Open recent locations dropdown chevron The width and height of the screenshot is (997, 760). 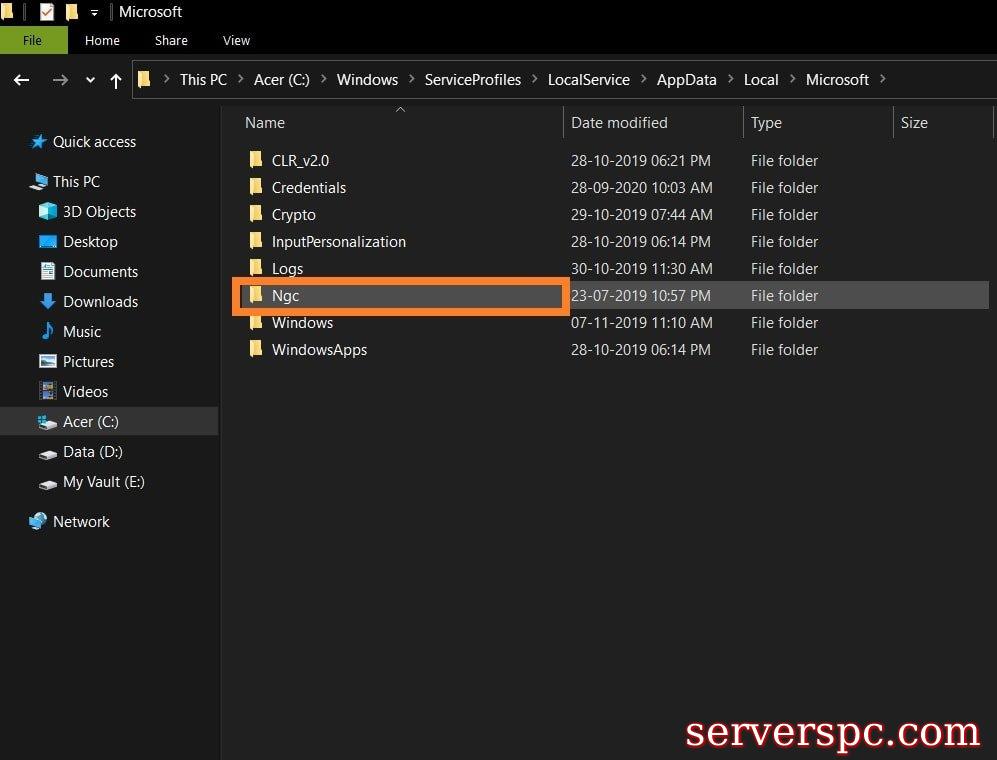coord(90,80)
